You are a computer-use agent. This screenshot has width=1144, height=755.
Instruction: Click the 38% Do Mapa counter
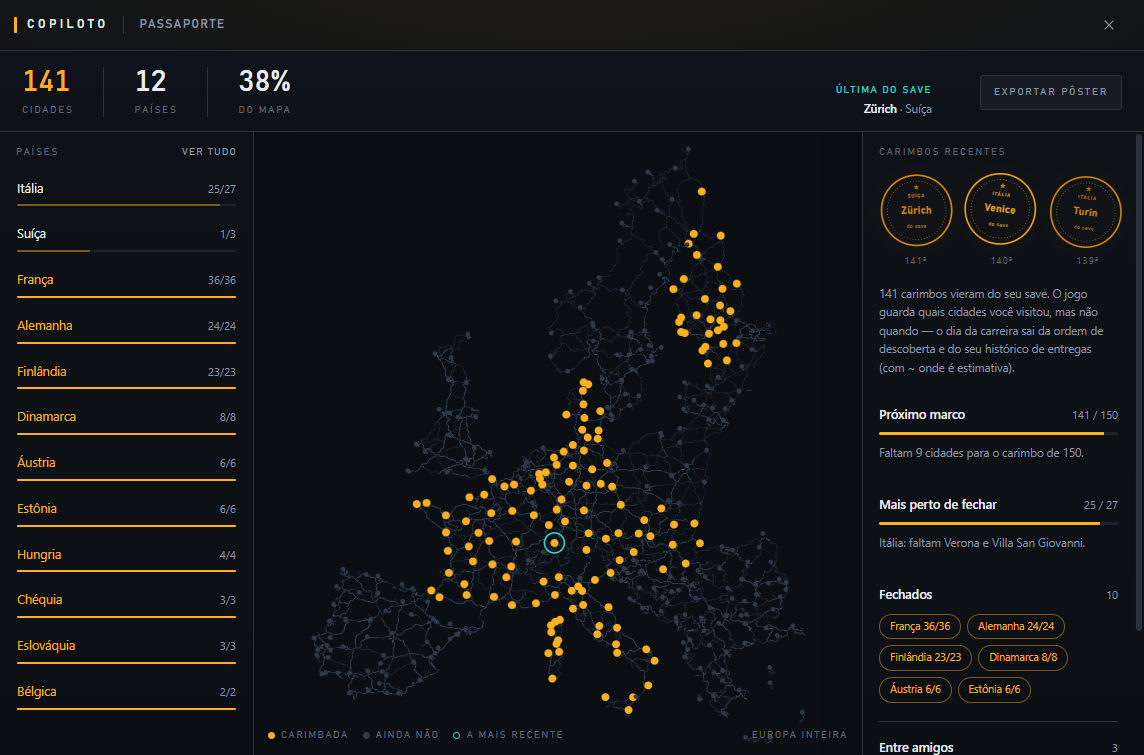[x=265, y=91]
